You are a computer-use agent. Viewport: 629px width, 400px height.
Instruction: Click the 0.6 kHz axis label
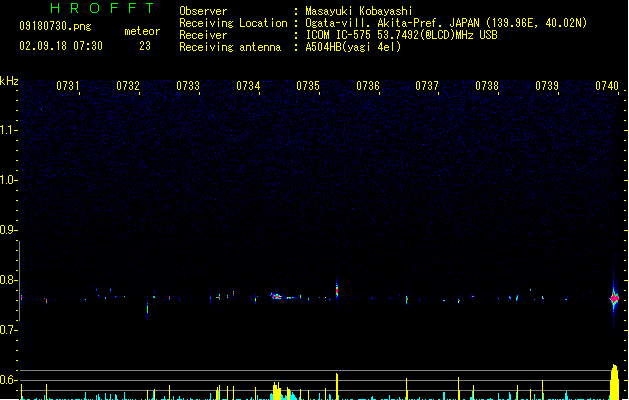click(x=8, y=380)
